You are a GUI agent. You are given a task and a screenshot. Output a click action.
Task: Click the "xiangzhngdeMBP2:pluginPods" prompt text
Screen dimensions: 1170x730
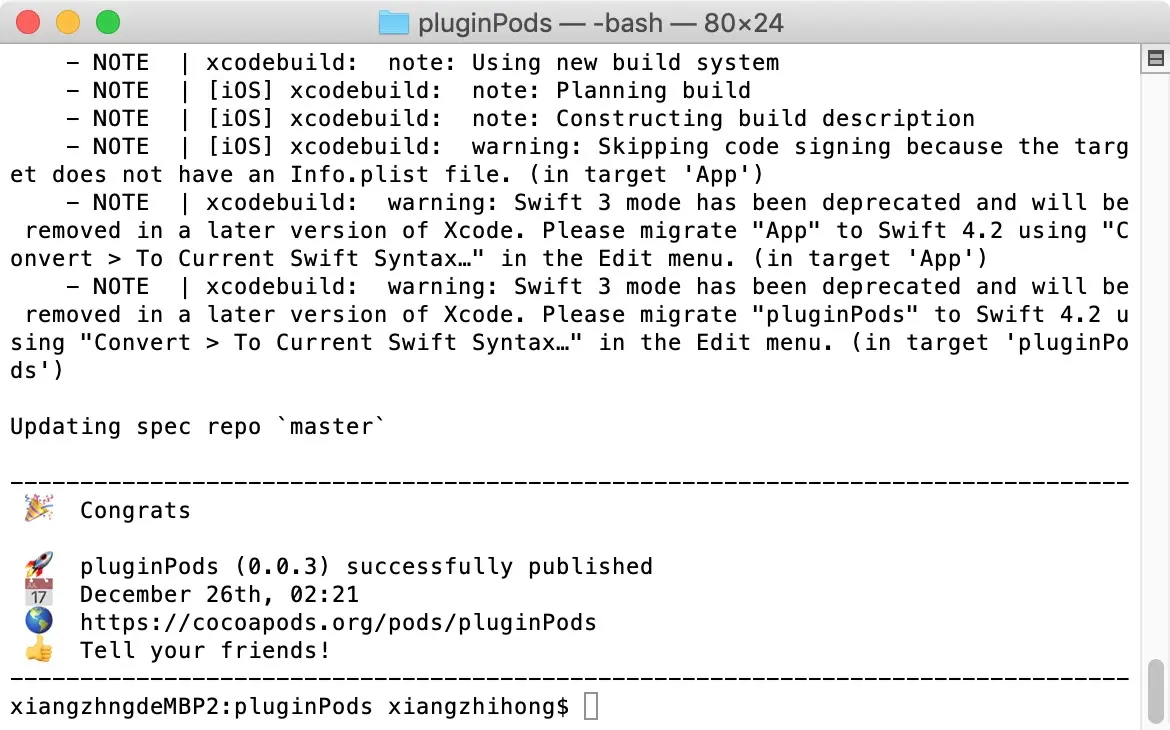[x=191, y=707]
